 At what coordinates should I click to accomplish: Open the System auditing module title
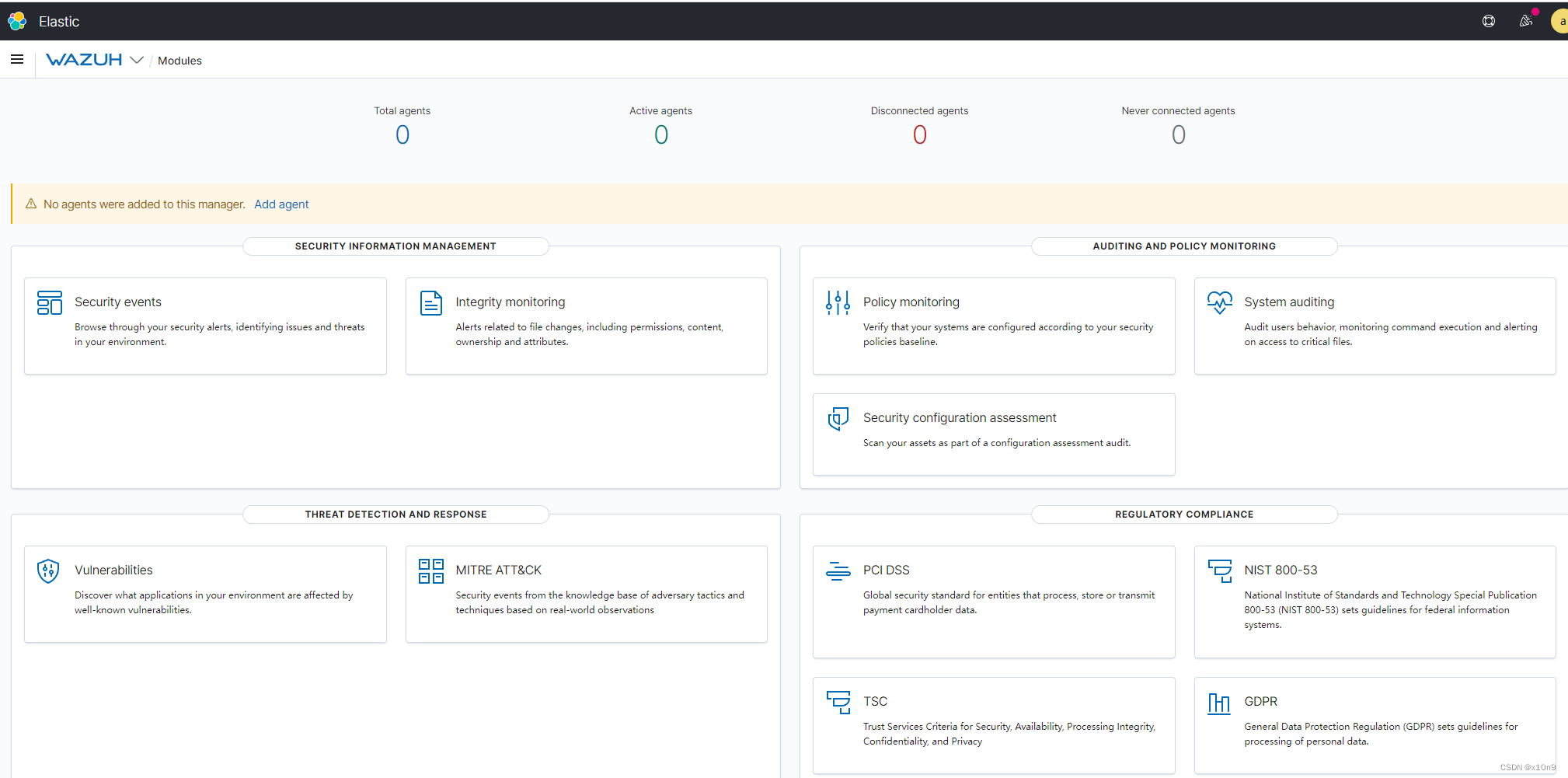(1289, 302)
